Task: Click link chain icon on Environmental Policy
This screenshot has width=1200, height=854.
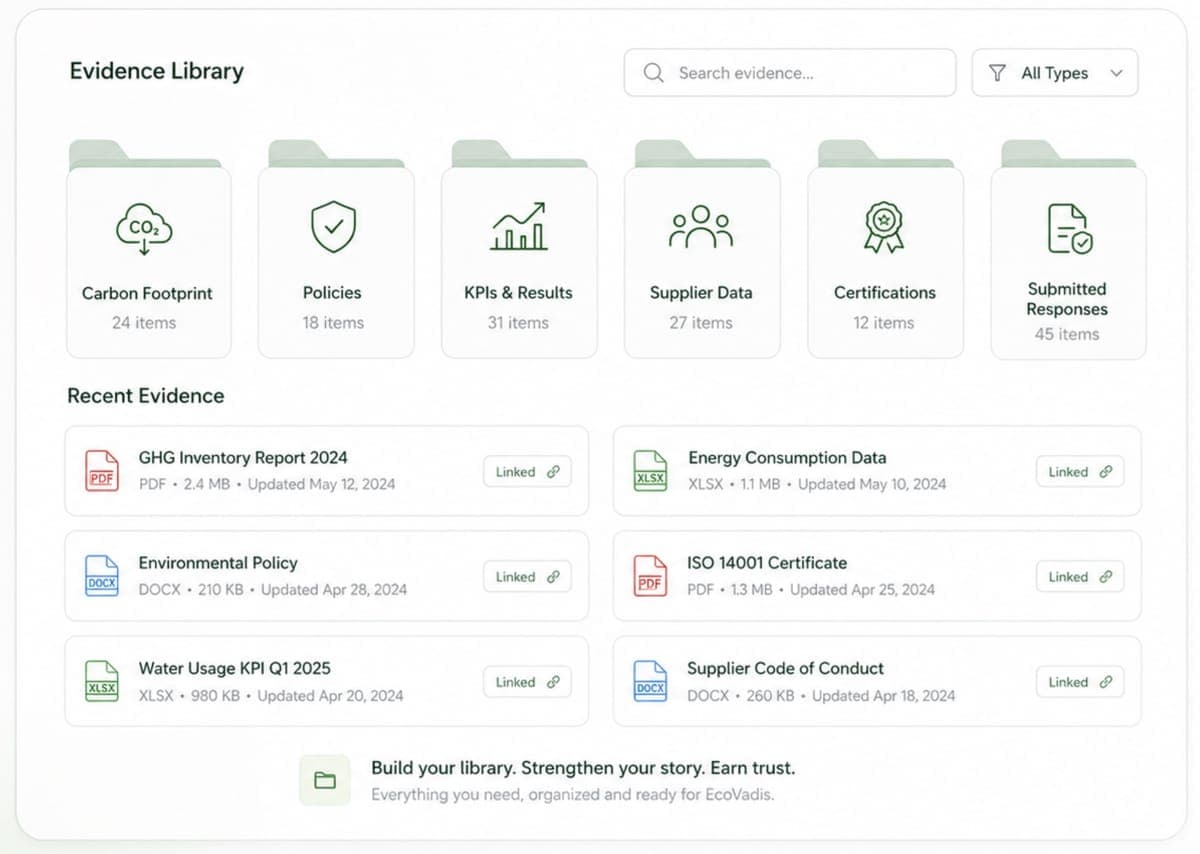Action: pos(553,577)
